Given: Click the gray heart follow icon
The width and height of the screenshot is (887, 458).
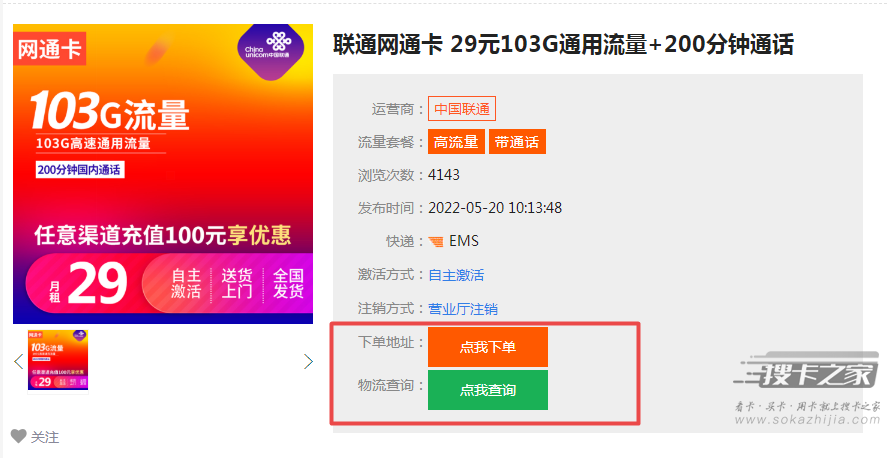Looking at the screenshot, I should point(19,436).
